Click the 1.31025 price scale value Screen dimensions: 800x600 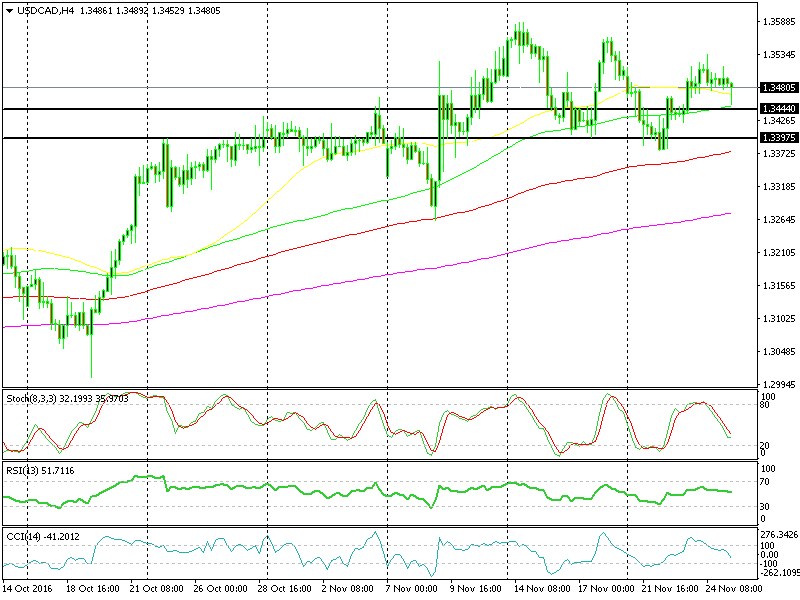click(779, 319)
